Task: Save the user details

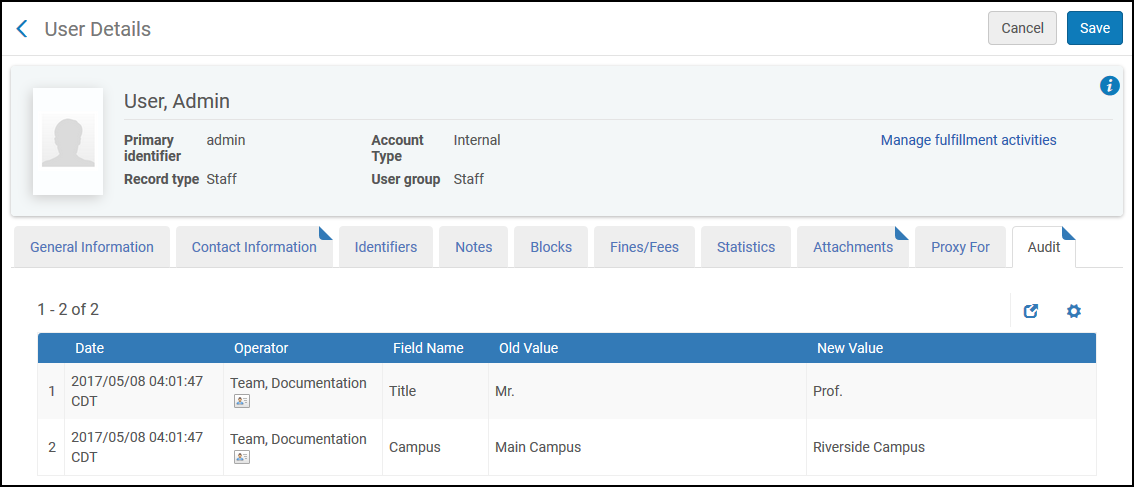Action: pos(1095,28)
